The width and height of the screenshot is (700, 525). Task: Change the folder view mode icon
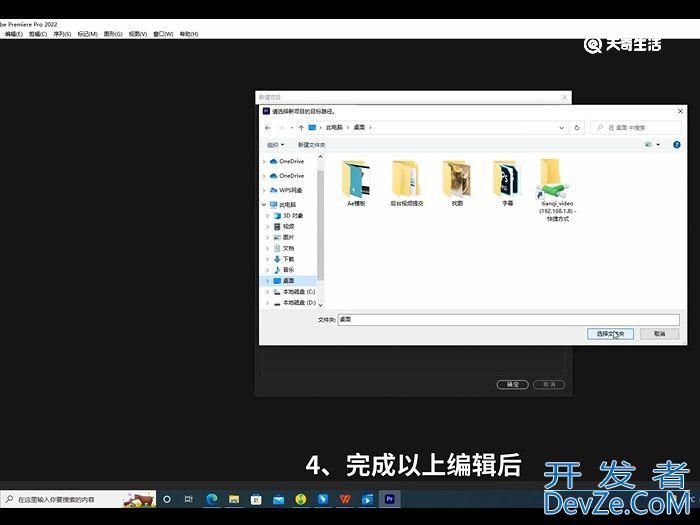(x=648, y=145)
